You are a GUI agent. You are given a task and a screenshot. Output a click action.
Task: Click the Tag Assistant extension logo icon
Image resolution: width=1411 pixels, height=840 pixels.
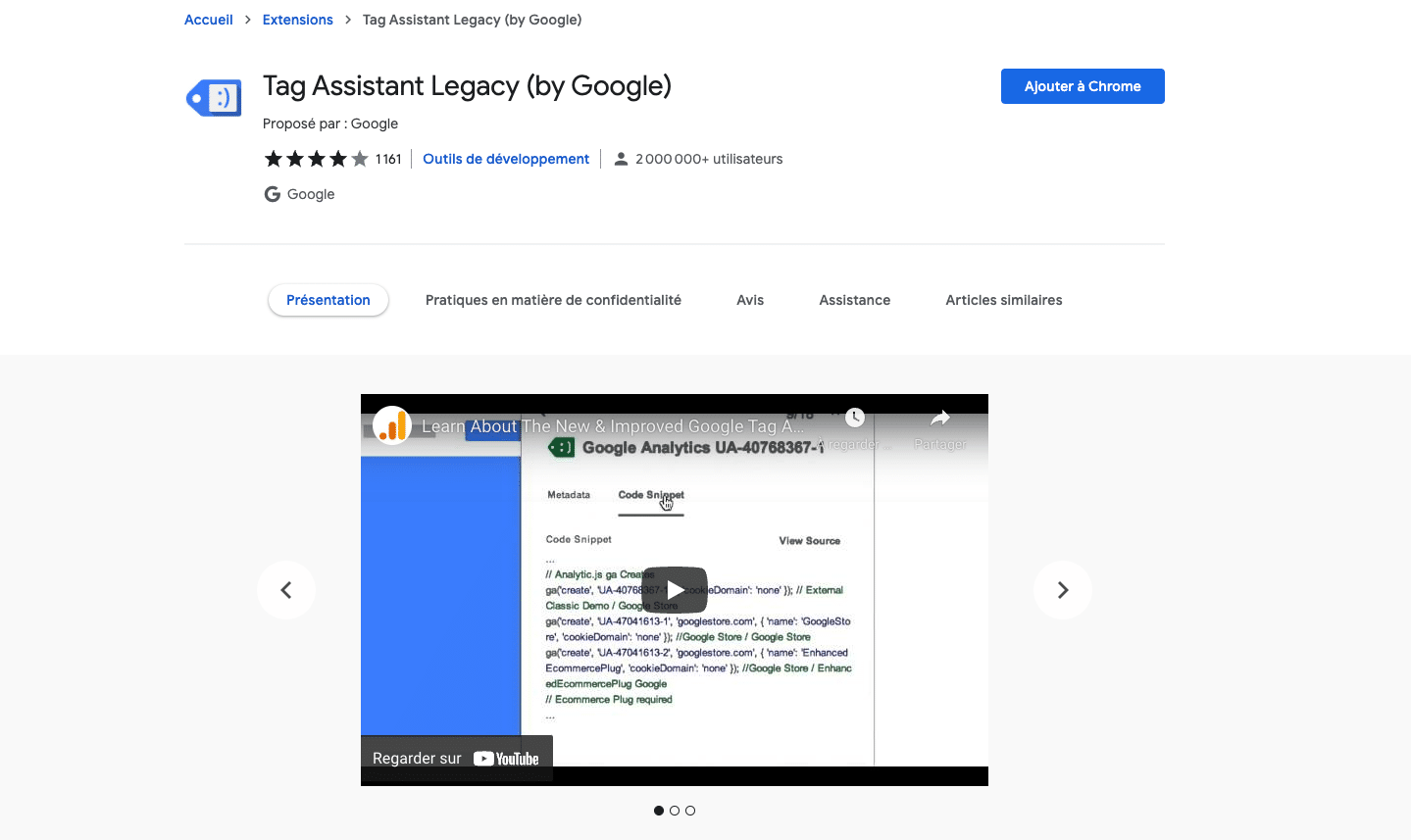click(214, 98)
